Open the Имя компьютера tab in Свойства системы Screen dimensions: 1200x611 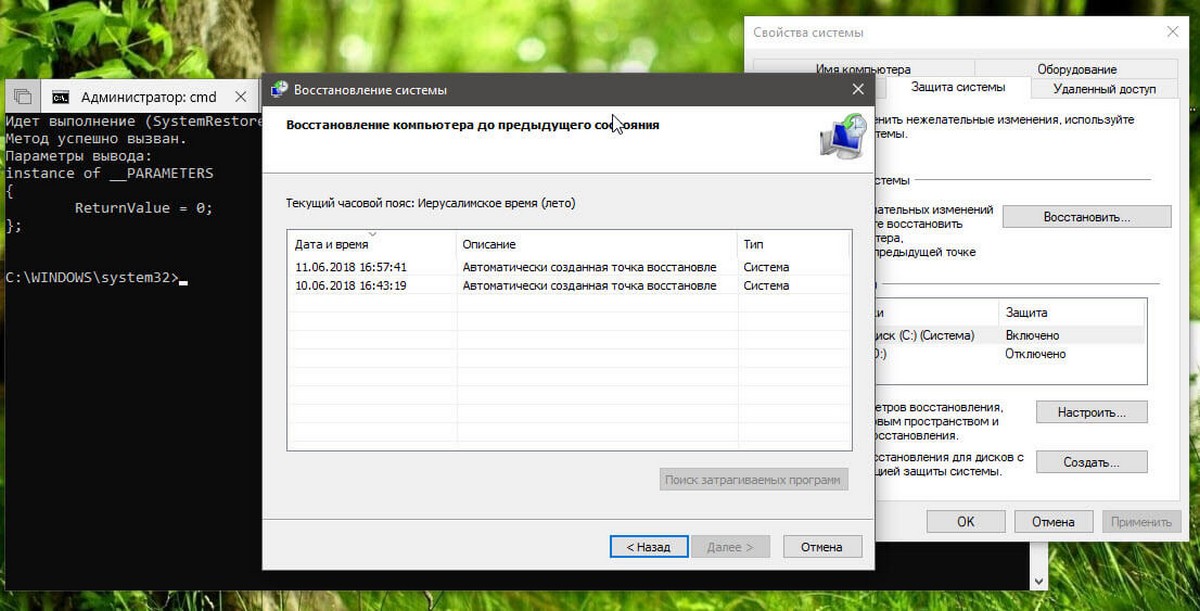click(x=863, y=69)
